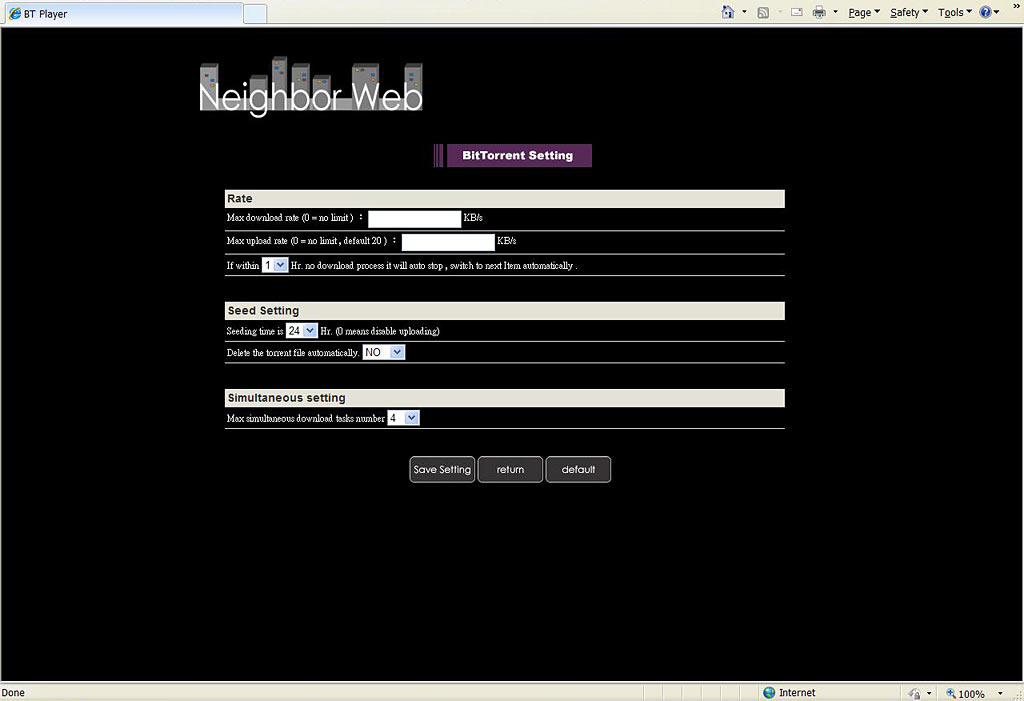Click the Print icon in the toolbar
The image size is (1024, 701).
(819, 12)
